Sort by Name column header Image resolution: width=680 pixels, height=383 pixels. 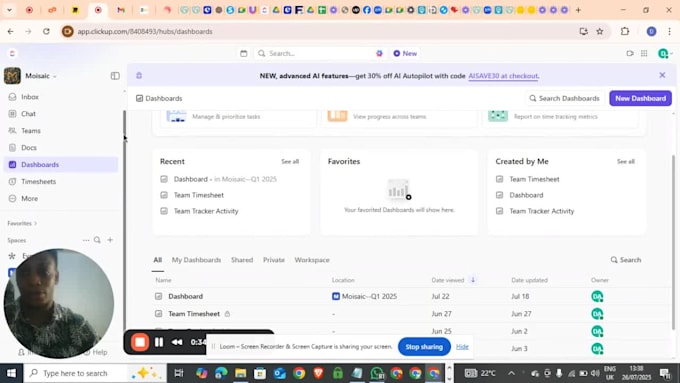click(x=163, y=280)
